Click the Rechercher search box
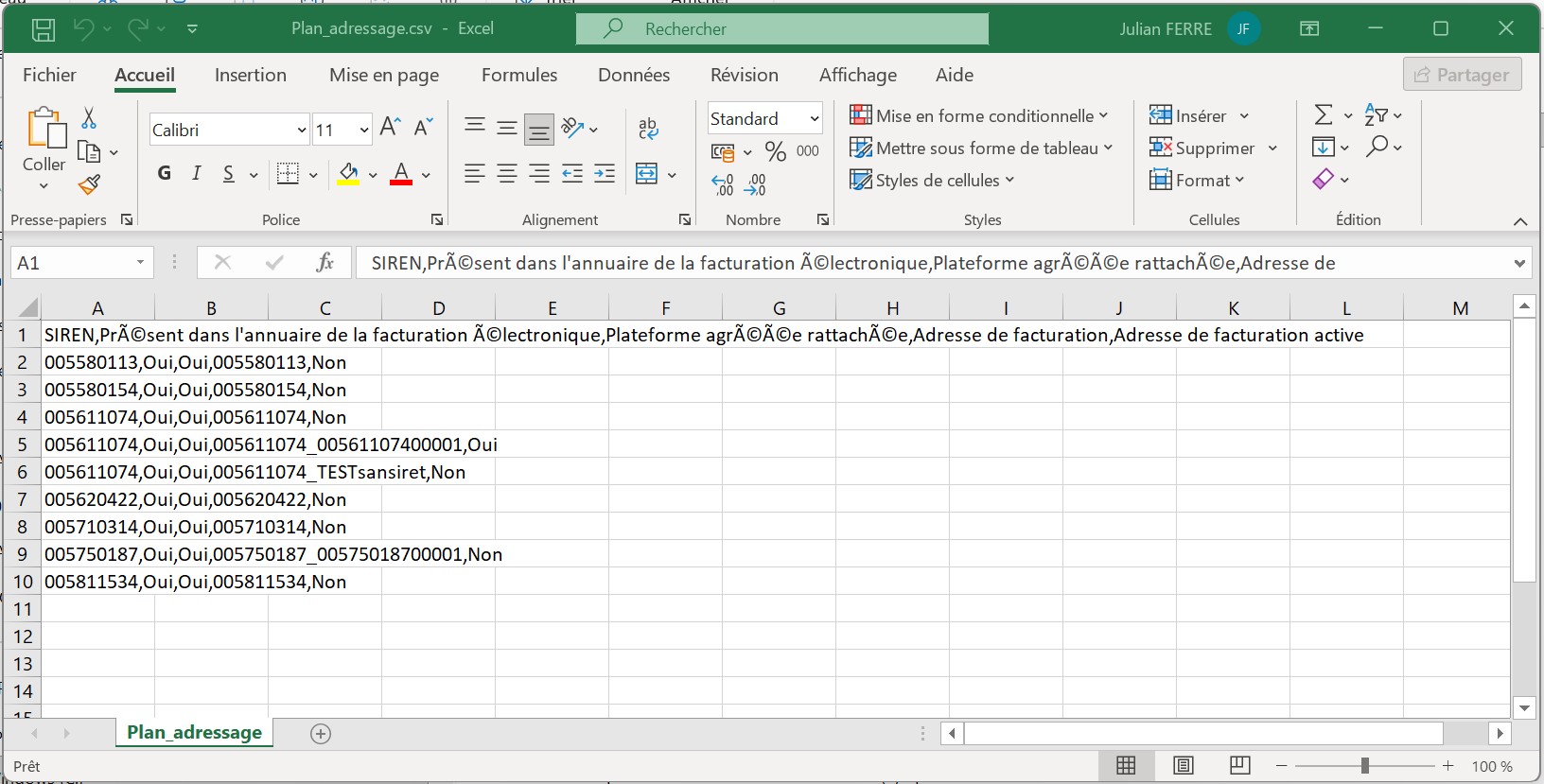This screenshot has width=1544, height=784. point(782,28)
